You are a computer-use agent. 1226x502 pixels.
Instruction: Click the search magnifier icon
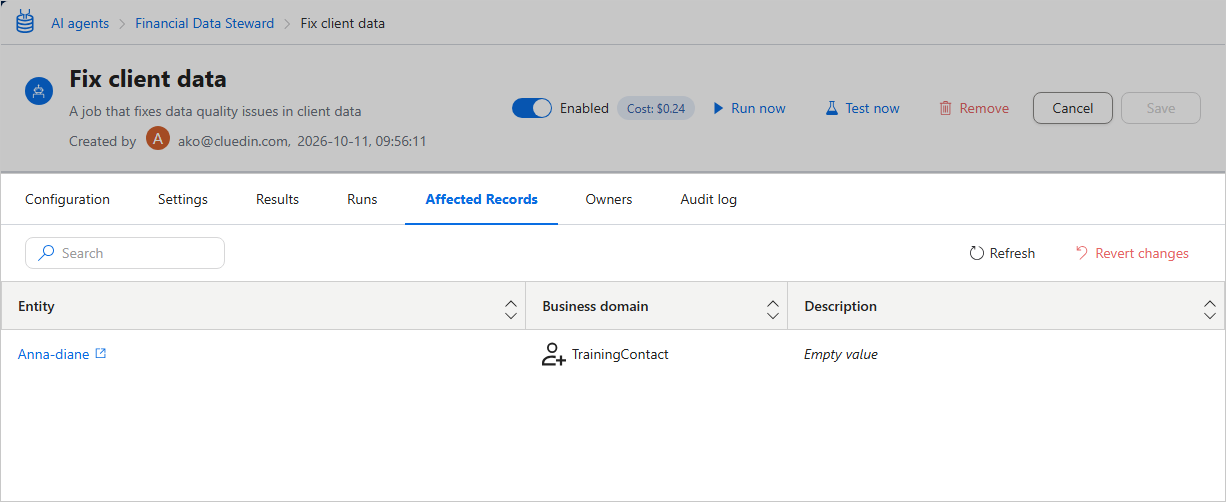tap(46, 253)
